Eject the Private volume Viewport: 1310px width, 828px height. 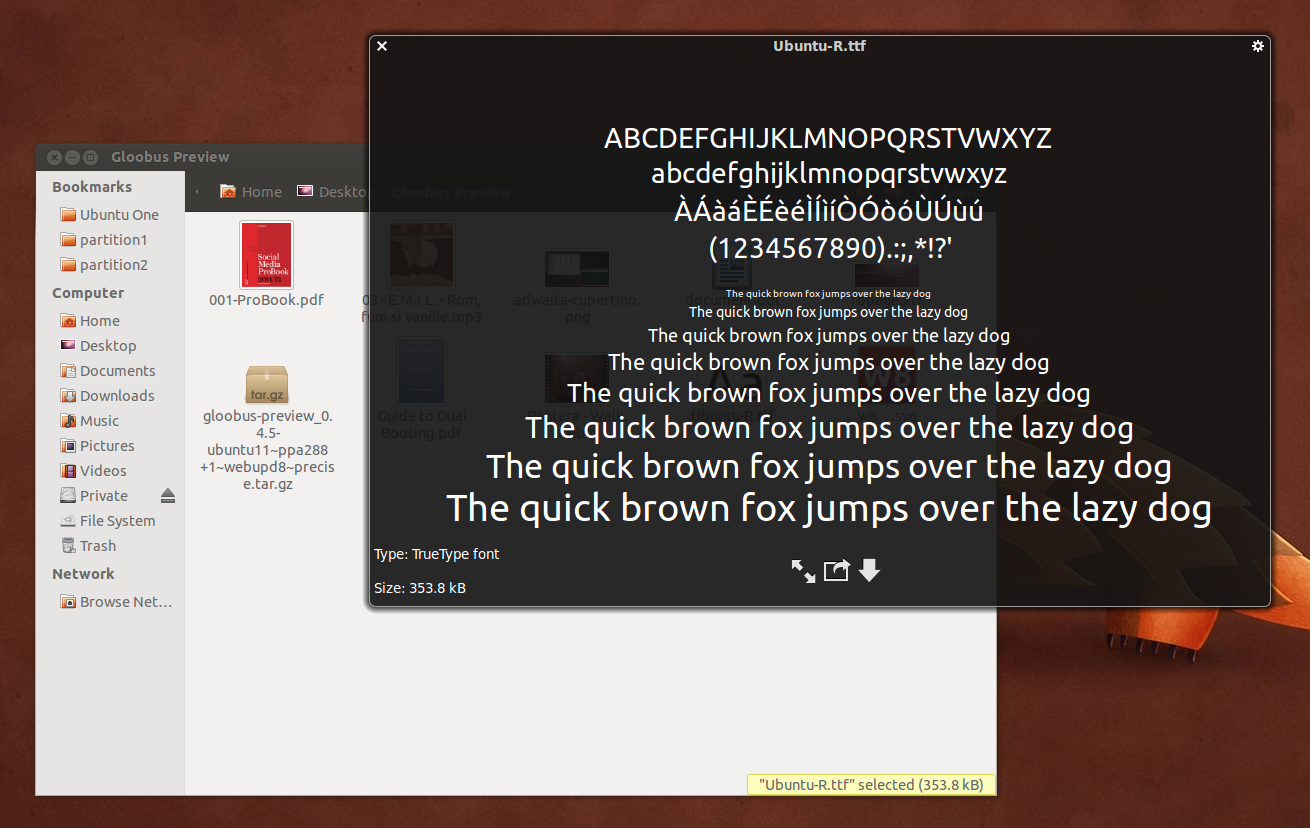[167, 496]
